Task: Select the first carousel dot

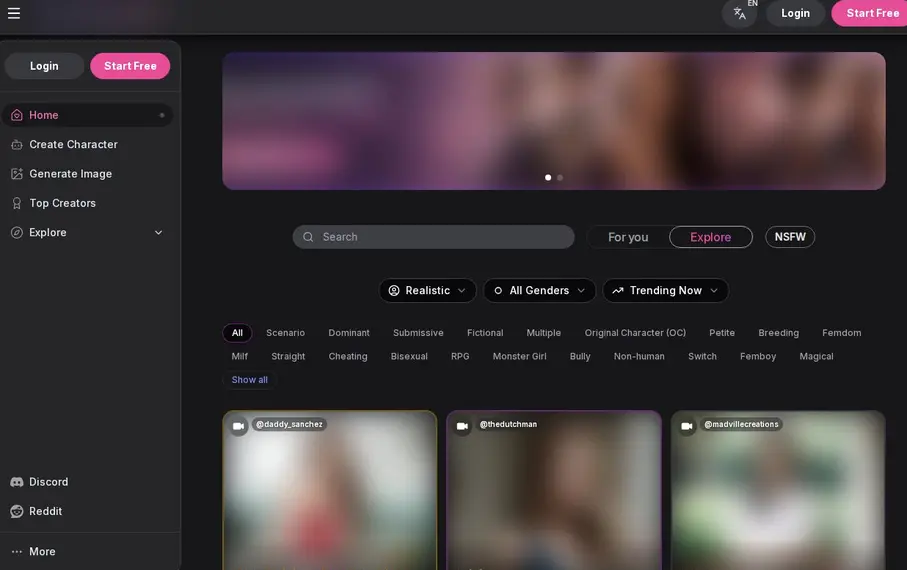Action: pos(548,178)
